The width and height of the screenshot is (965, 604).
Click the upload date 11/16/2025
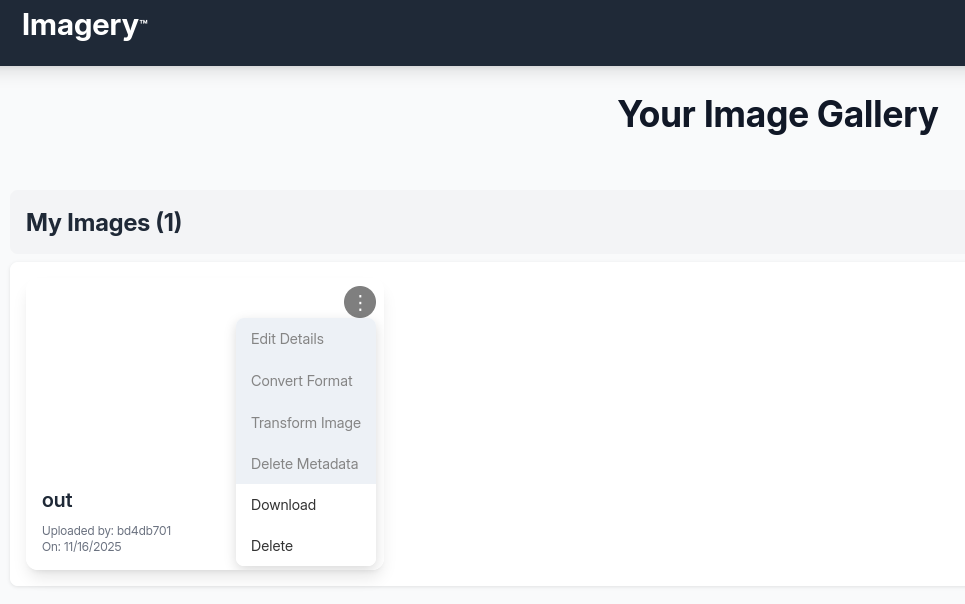tap(92, 546)
